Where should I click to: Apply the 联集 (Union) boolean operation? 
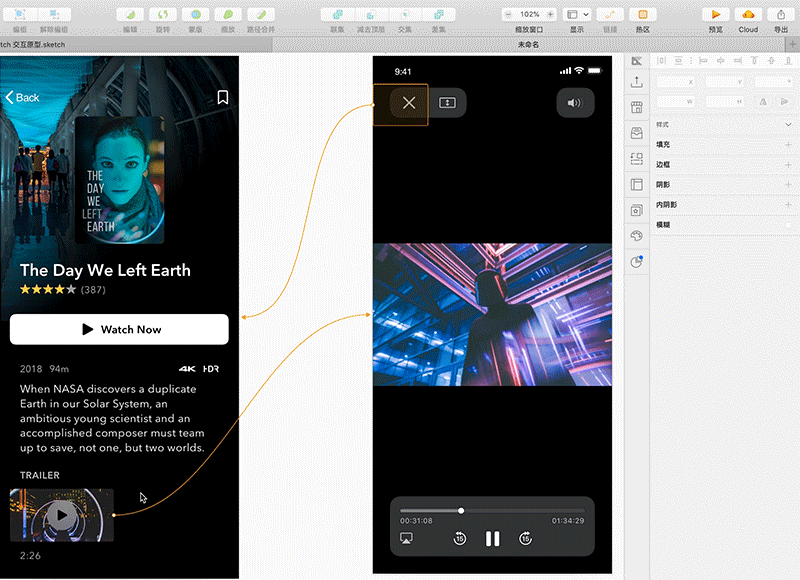pyautogui.click(x=337, y=14)
